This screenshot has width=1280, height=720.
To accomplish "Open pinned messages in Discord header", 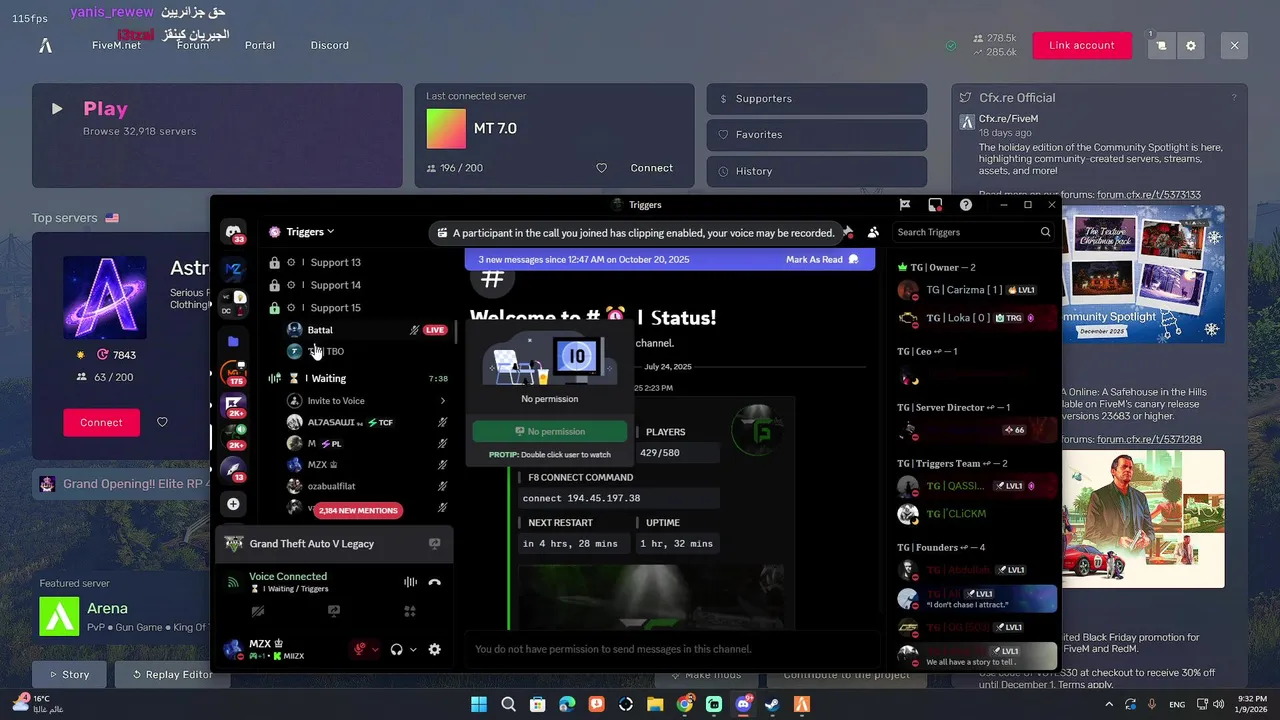I will point(848,232).
